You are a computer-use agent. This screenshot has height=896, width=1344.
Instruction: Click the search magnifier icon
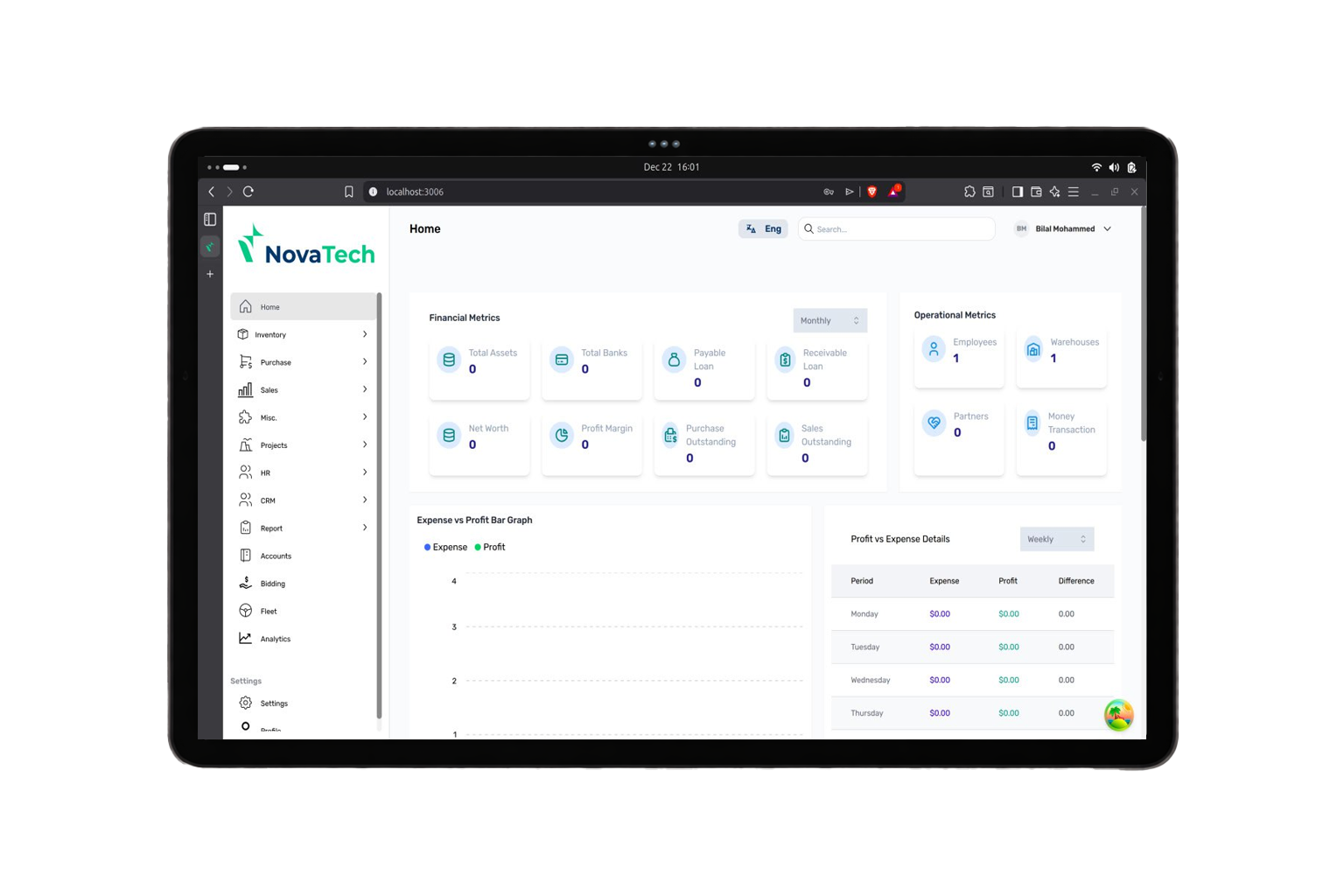pyautogui.click(x=808, y=229)
